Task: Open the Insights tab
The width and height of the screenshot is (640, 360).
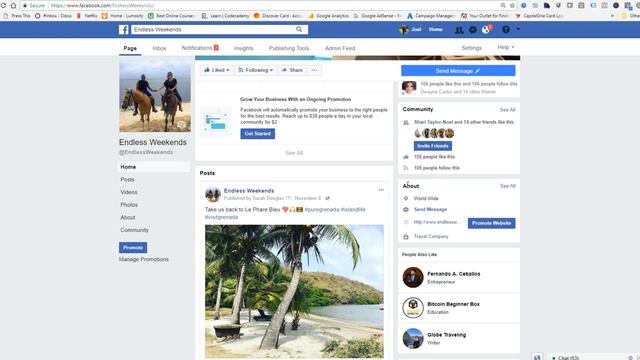Action: coord(244,48)
